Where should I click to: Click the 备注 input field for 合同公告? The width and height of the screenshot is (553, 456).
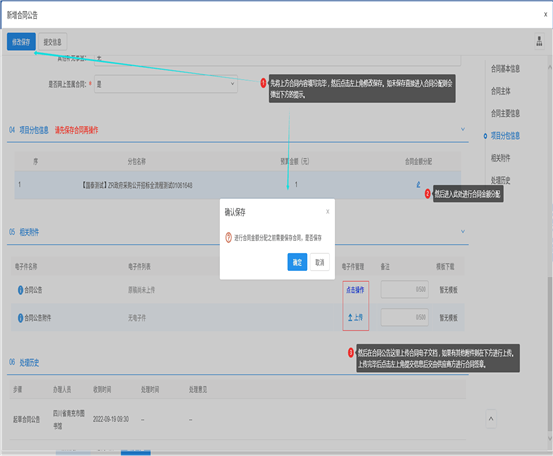pos(405,290)
